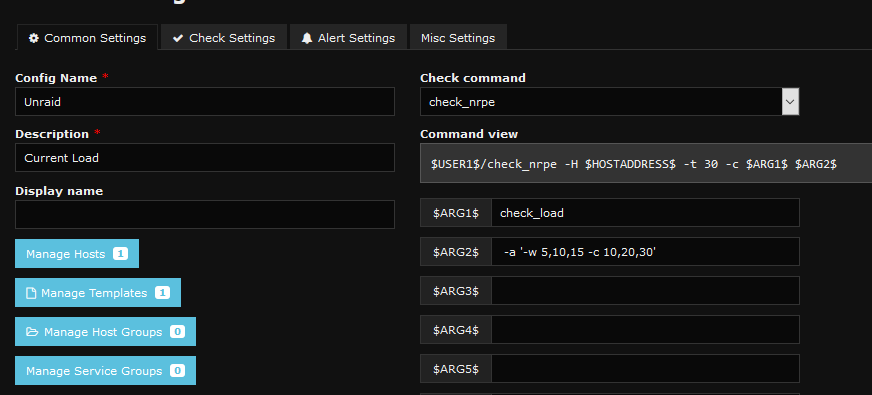Click the Command view label
The image size is (872, 395).
pos(469,134)
